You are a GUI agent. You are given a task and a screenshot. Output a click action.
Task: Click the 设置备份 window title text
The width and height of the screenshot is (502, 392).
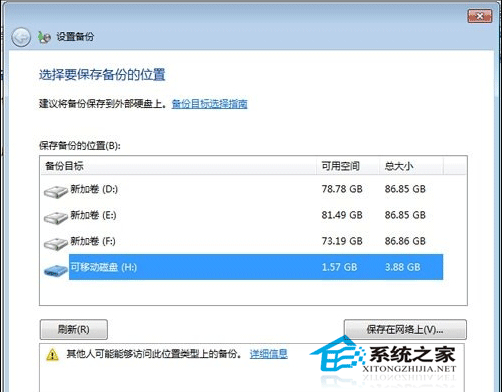point(75,37)
